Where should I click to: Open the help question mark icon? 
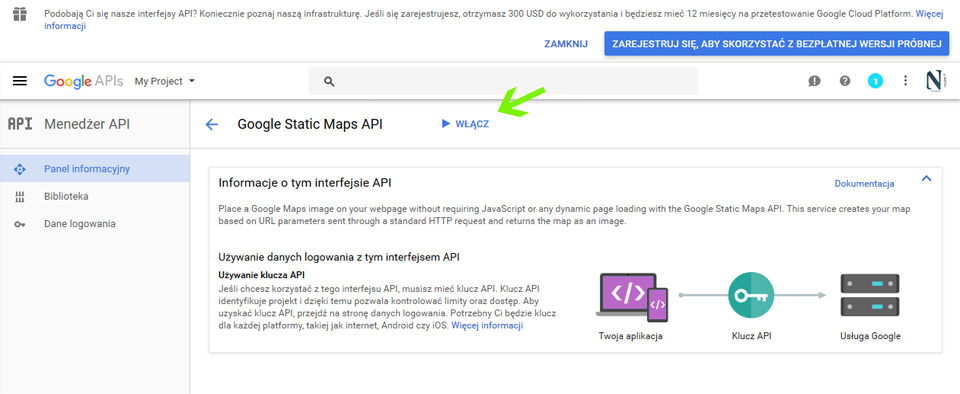pos(845,81)
